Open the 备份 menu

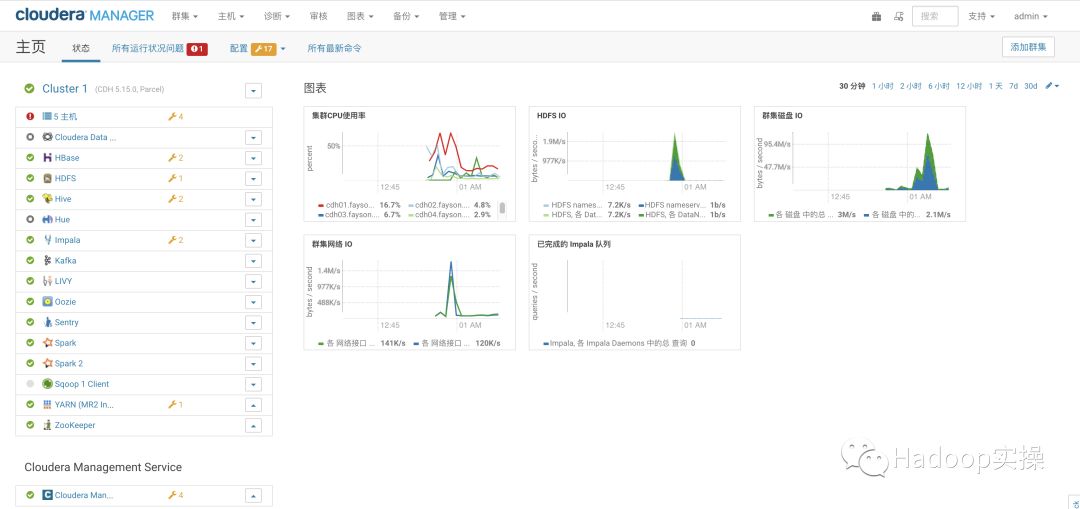tap(406, 16)
